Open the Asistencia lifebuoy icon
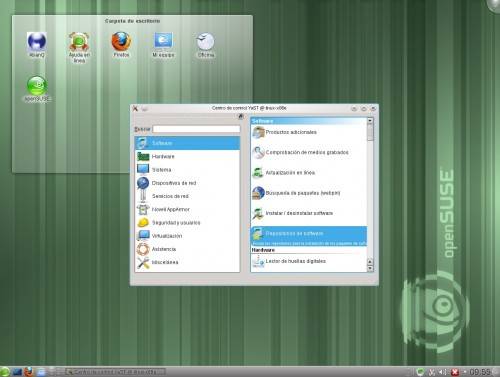Image resolution: width=500 pixels, height=377 pixels. (143, 249)
